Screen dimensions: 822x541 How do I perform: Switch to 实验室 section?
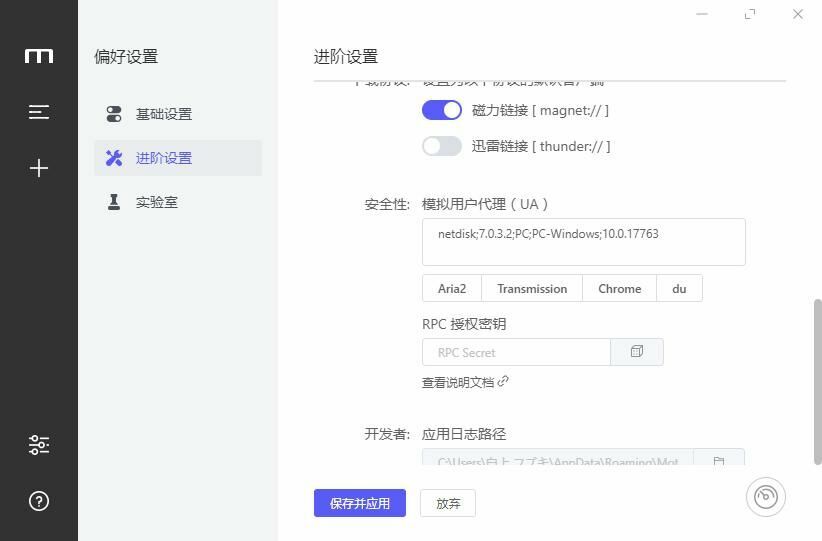[157, 202]
